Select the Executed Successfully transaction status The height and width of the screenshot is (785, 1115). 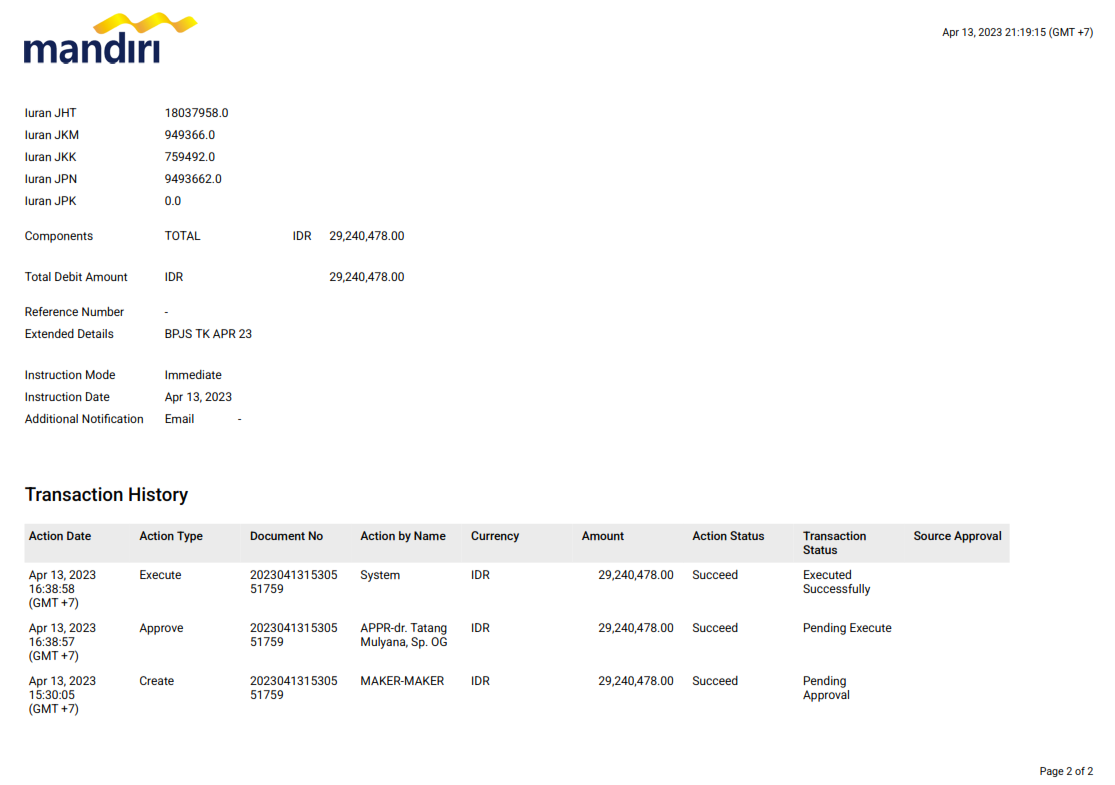[836, 582]
